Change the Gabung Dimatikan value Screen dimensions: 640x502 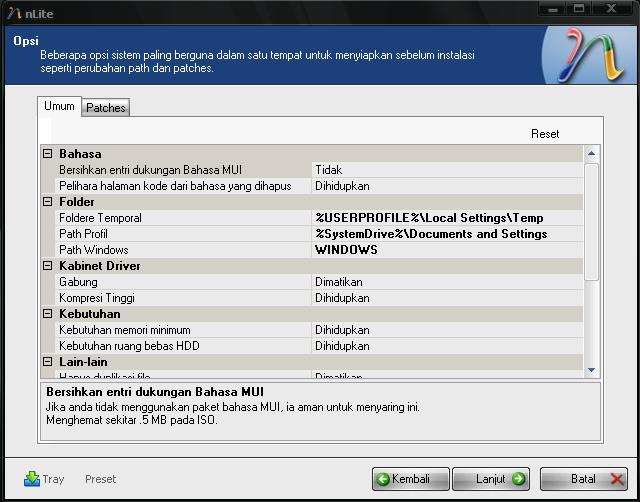tap(448, 282)
